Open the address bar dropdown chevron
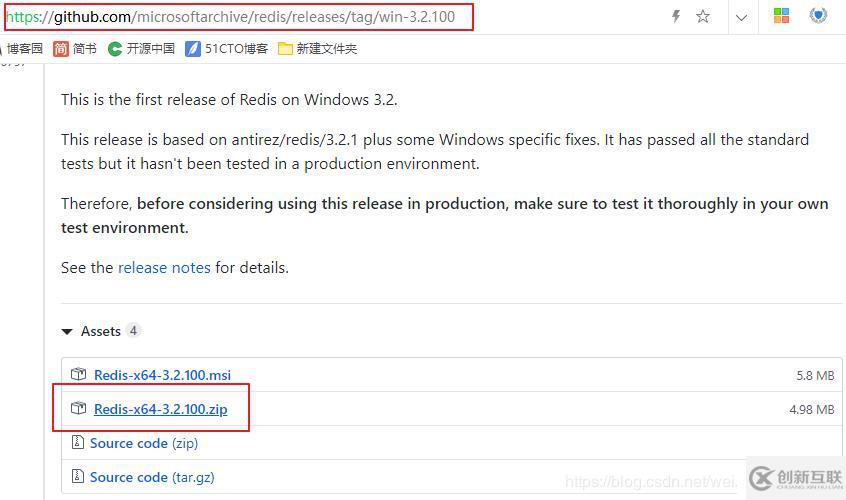The width and height of the screenshot is (846, 500). coord(741,17)
